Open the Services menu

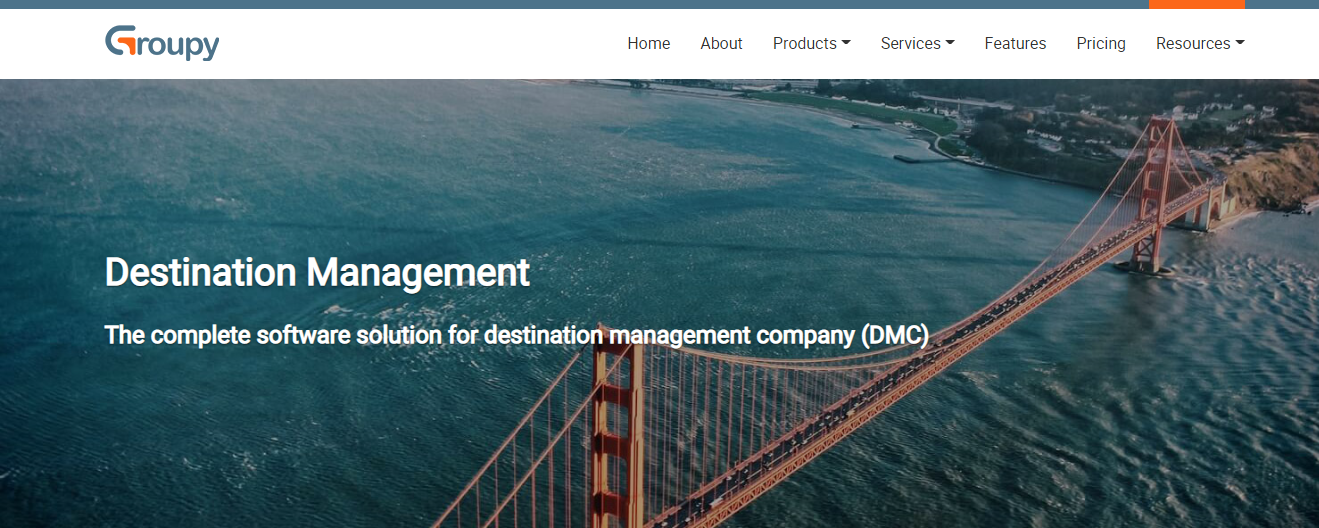(x=910, y=43)
